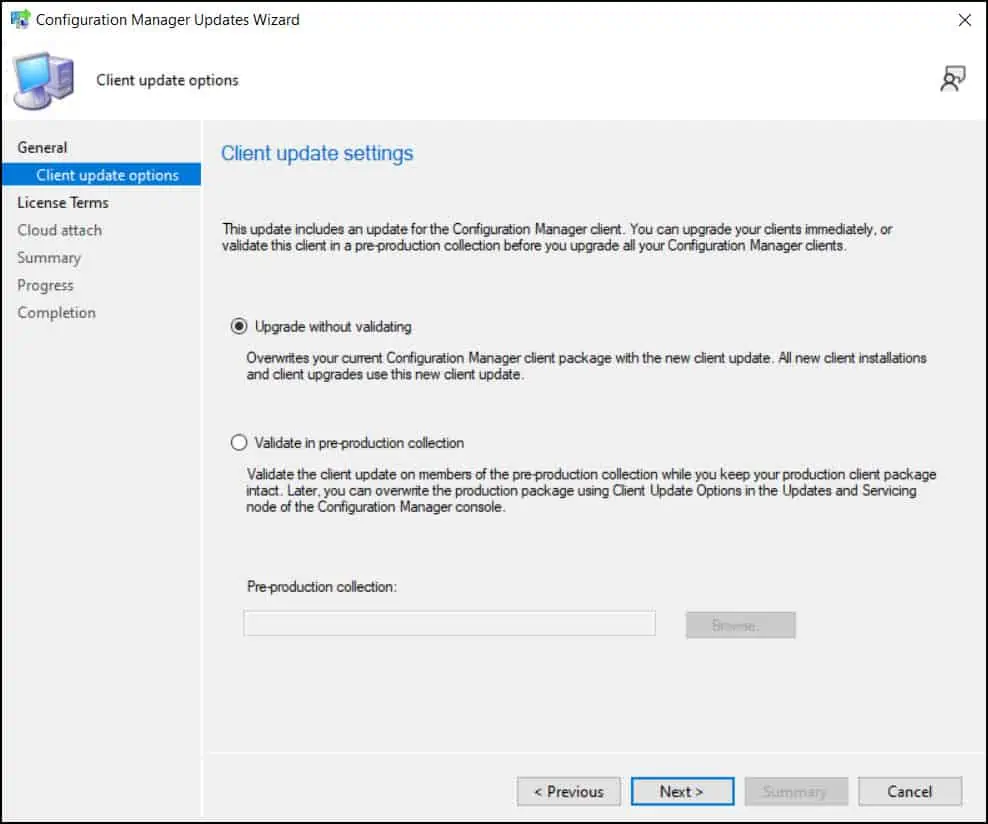The image size is (988, 824).
Task: Select the Cloud attach step
Action: (x=59, y=230)
